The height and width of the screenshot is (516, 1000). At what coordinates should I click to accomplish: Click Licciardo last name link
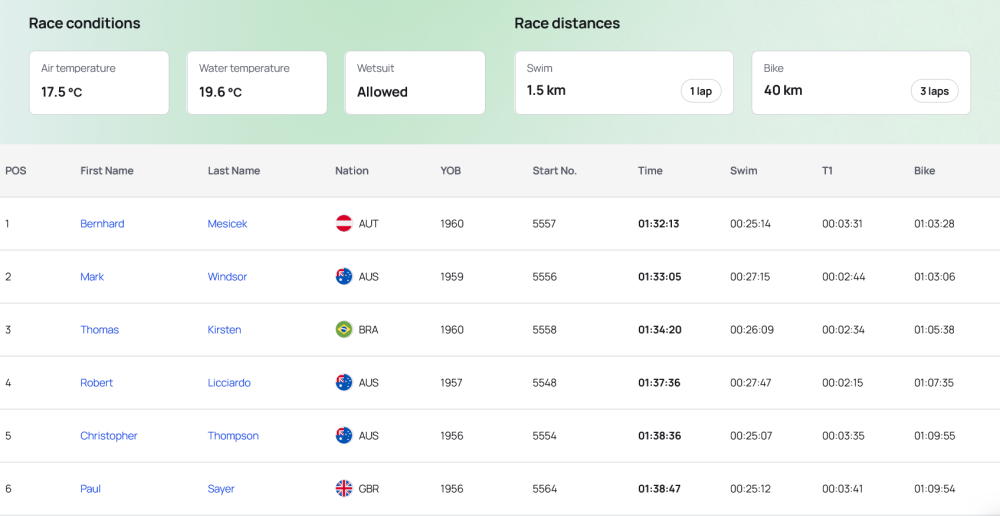tap(229, 383)
